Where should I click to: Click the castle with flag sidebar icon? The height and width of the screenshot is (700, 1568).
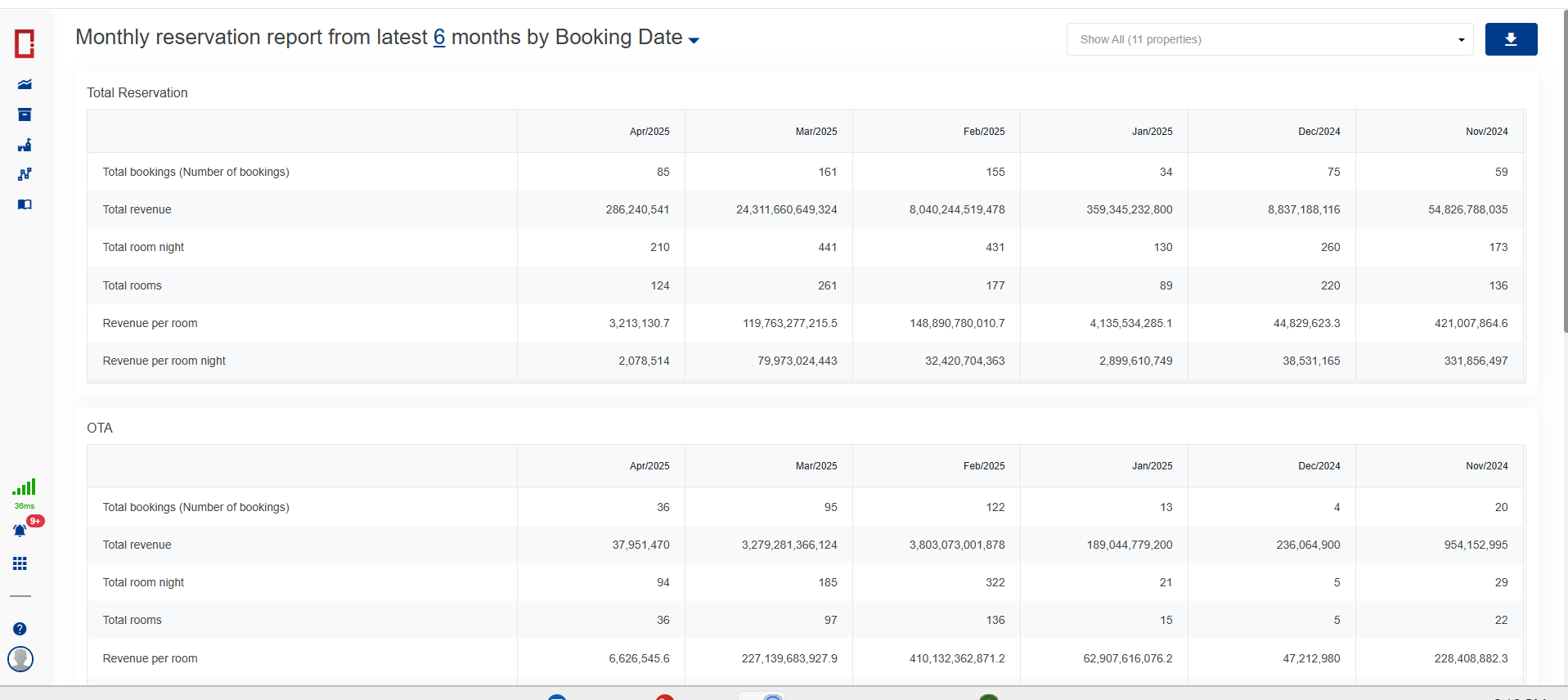25,145
